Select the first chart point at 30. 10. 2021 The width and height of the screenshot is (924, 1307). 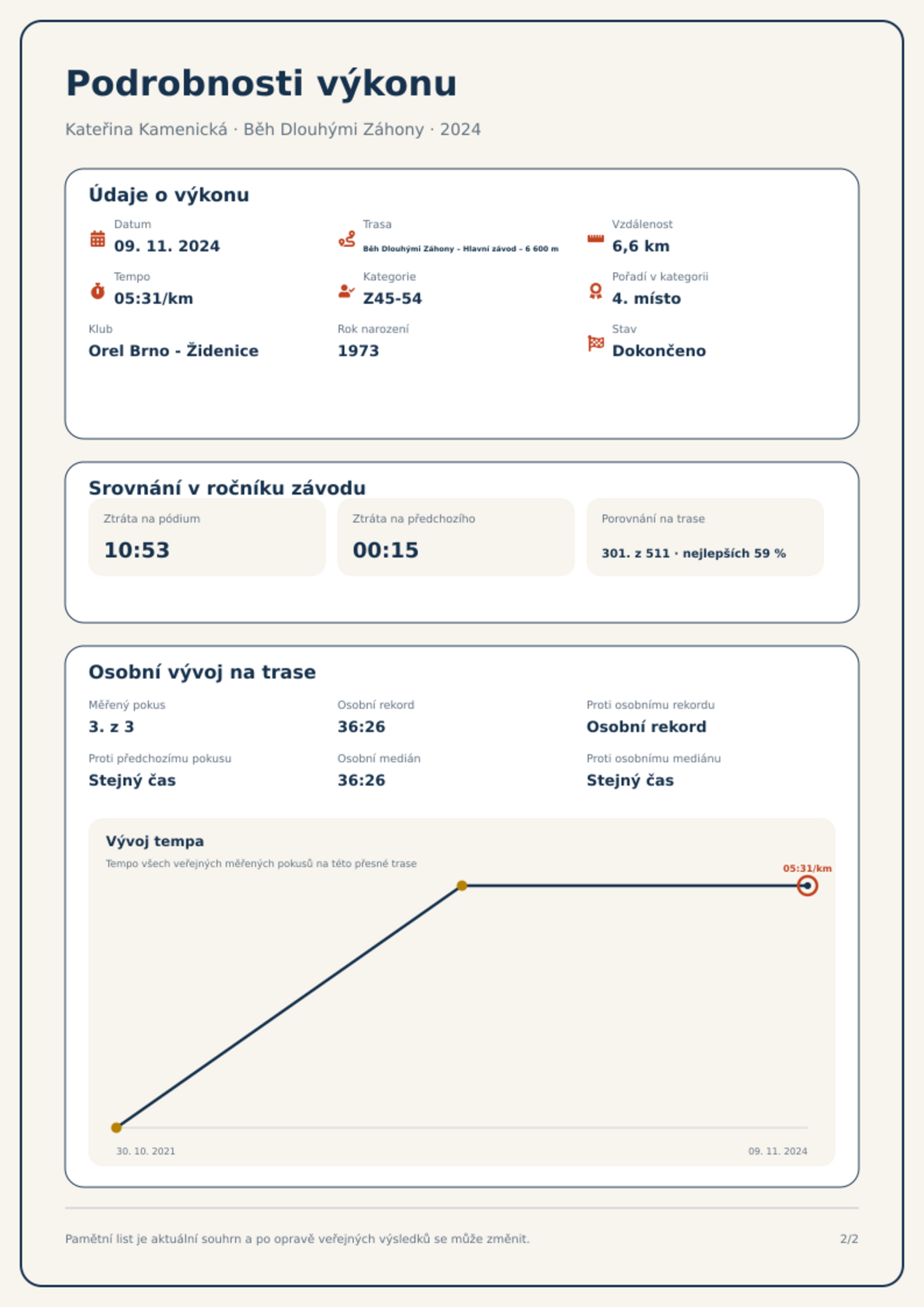point(116,1128)
